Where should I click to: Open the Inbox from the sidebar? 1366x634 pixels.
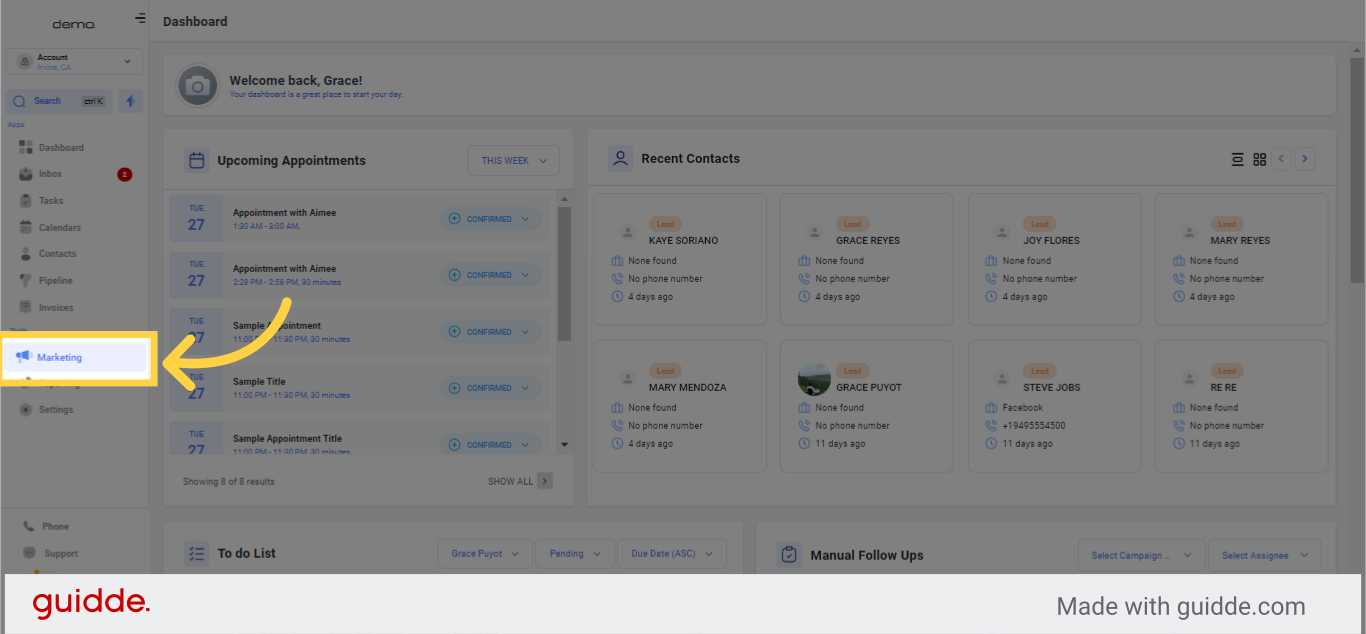(48, 173)
